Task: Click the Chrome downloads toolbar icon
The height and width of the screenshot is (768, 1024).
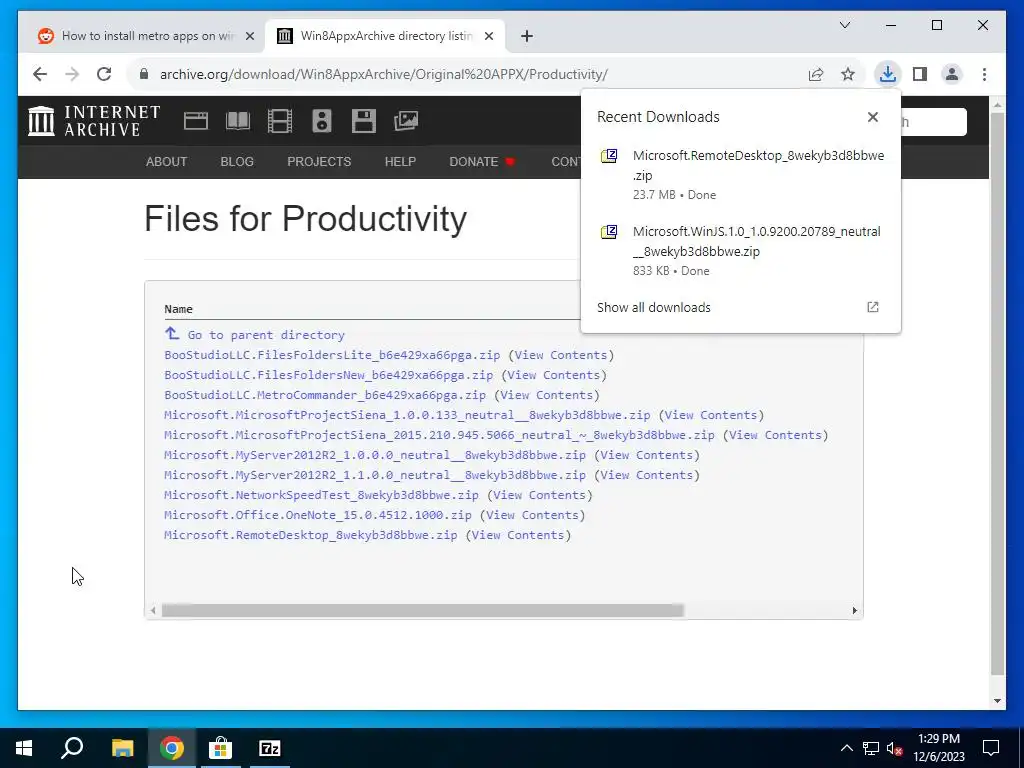Action: (887, 74)
